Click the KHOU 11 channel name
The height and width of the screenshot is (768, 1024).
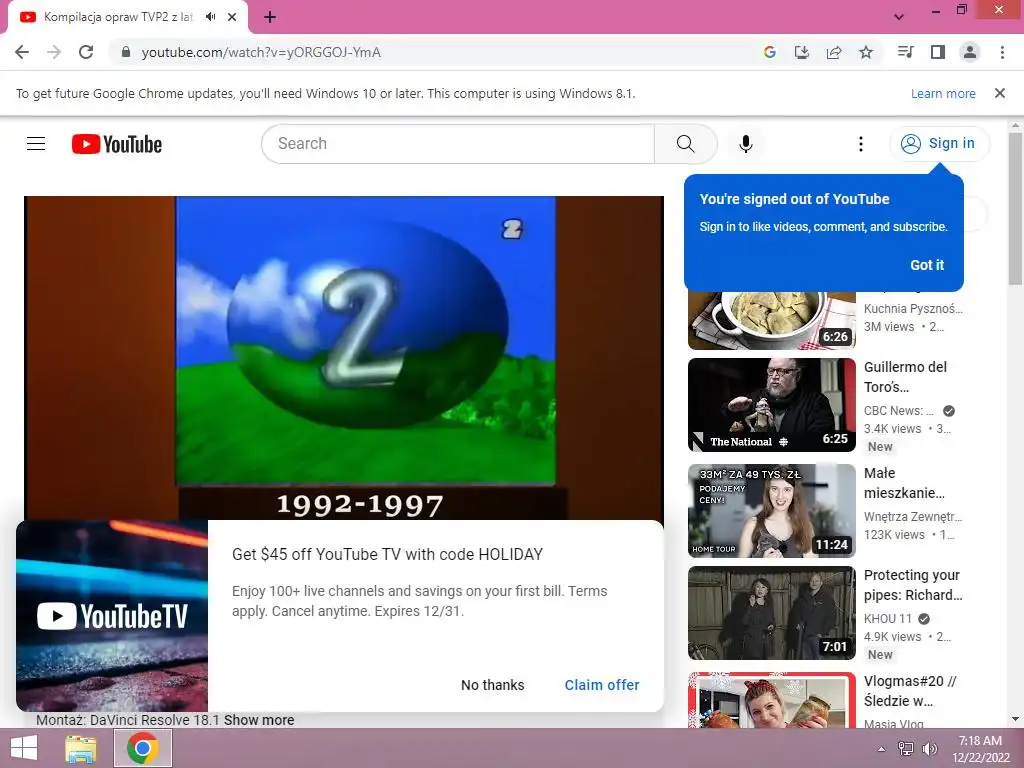click(888, 618)
